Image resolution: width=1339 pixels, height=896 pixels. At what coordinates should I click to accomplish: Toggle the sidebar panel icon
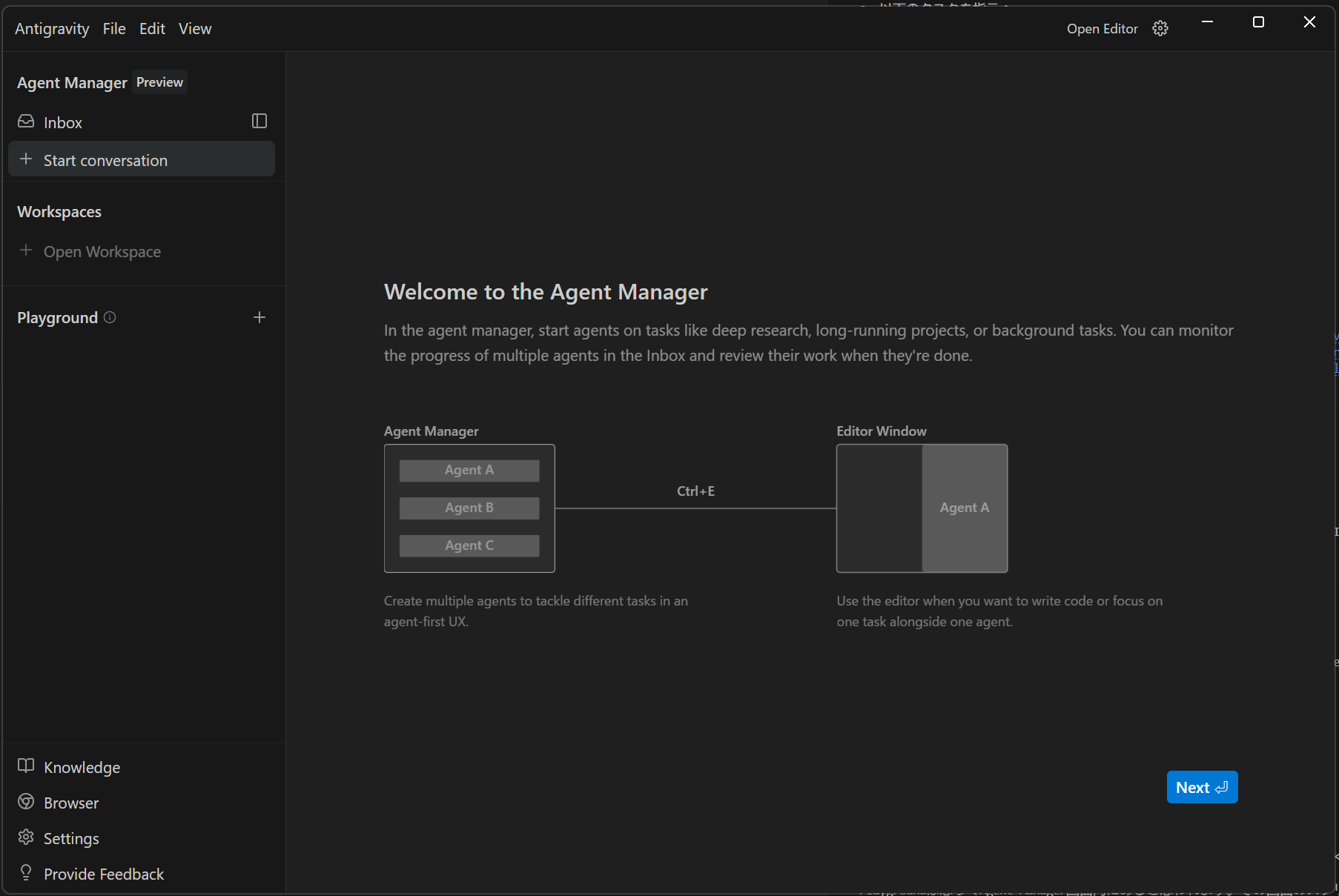(x=259, y=122)
